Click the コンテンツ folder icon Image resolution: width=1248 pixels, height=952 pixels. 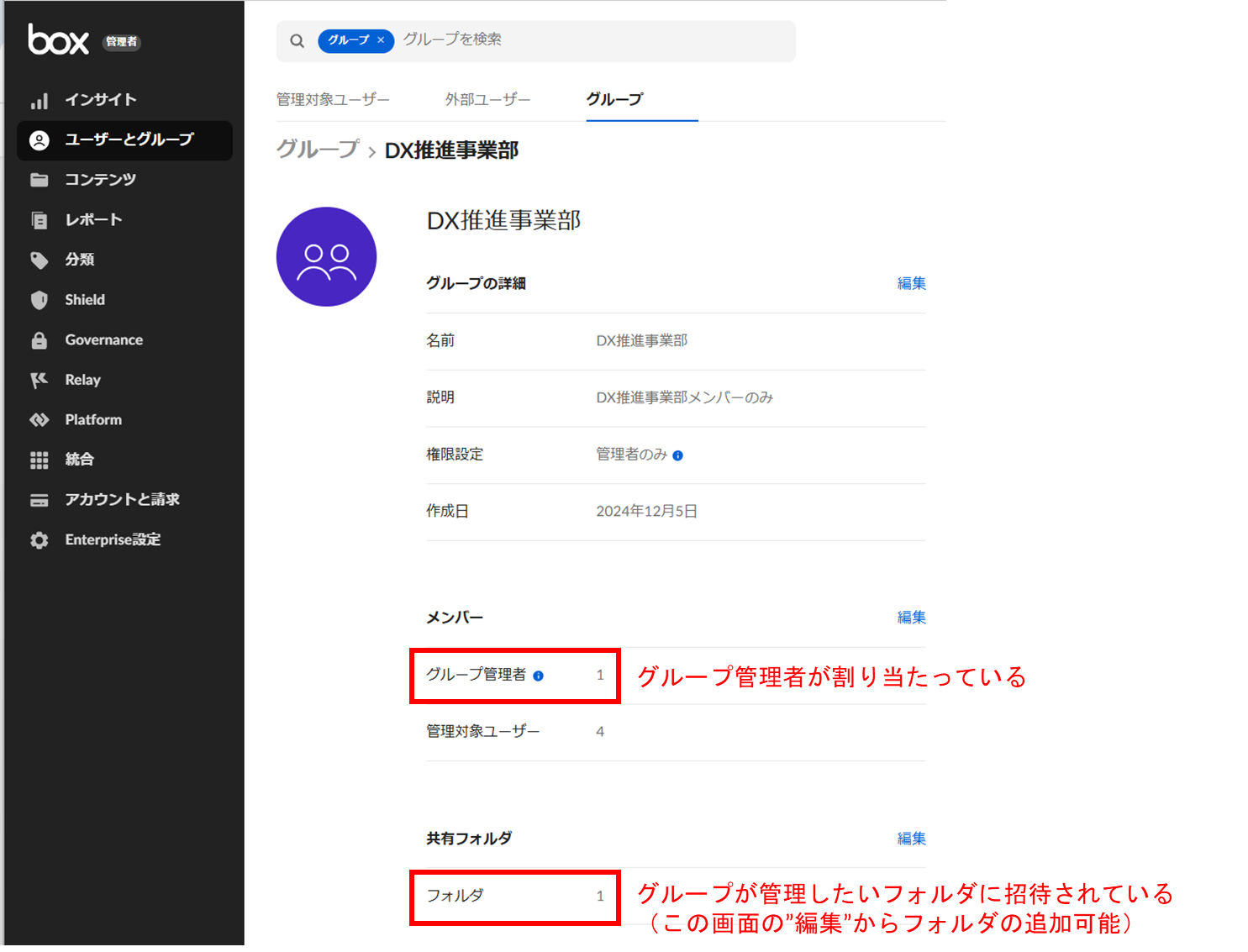pos(39,180)
